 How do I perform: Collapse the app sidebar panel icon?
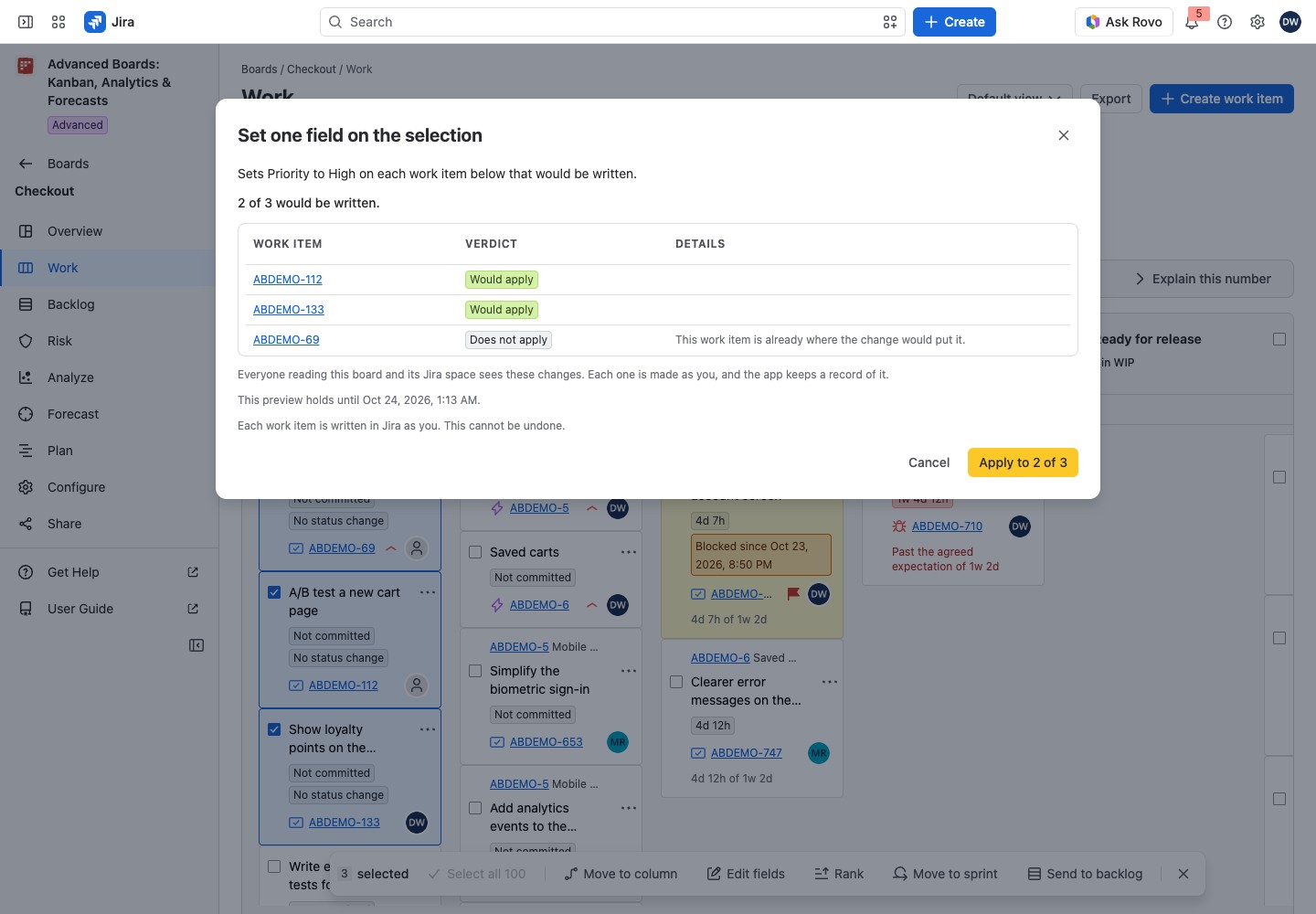196,645
